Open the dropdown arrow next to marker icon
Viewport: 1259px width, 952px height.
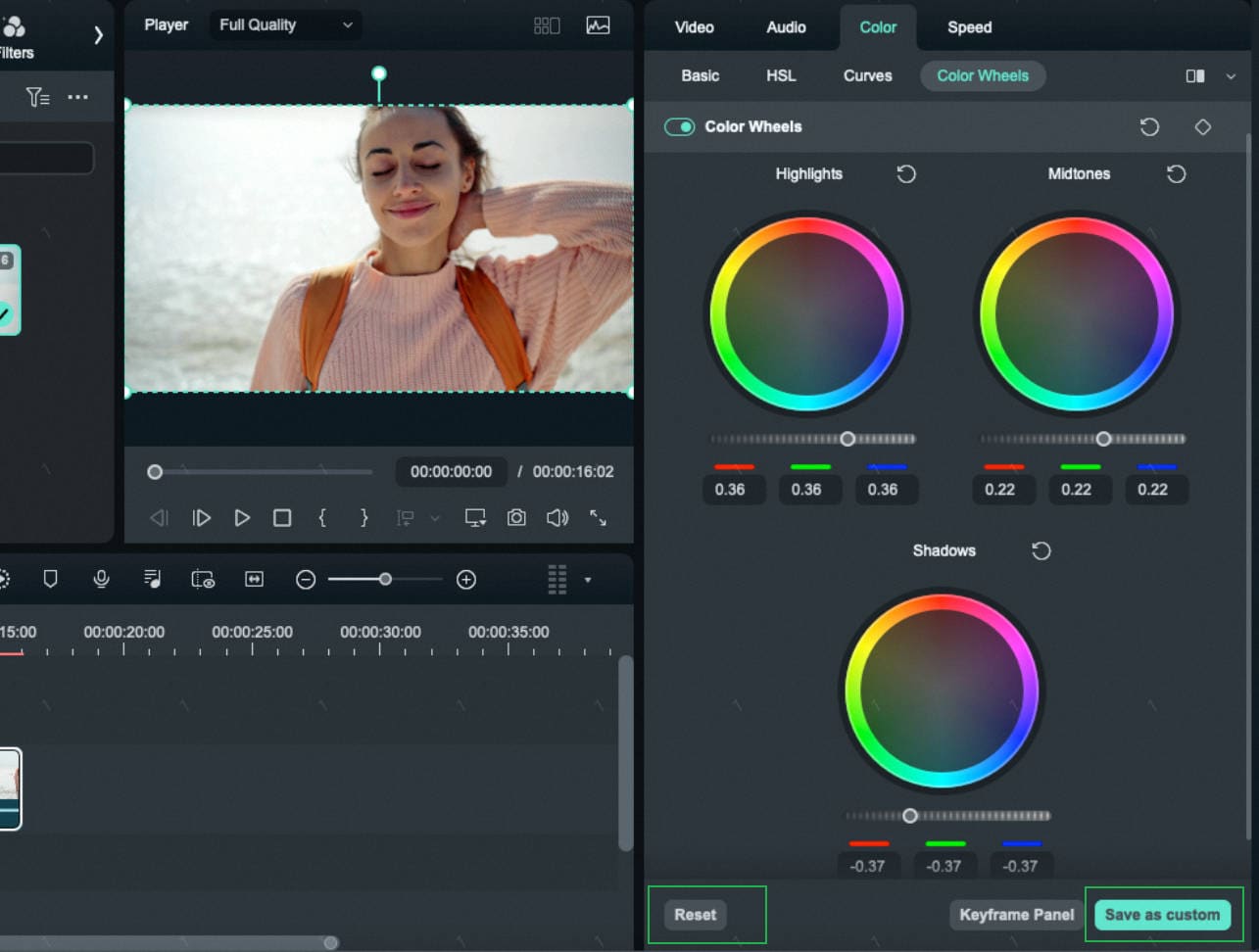tap(435, 518)
